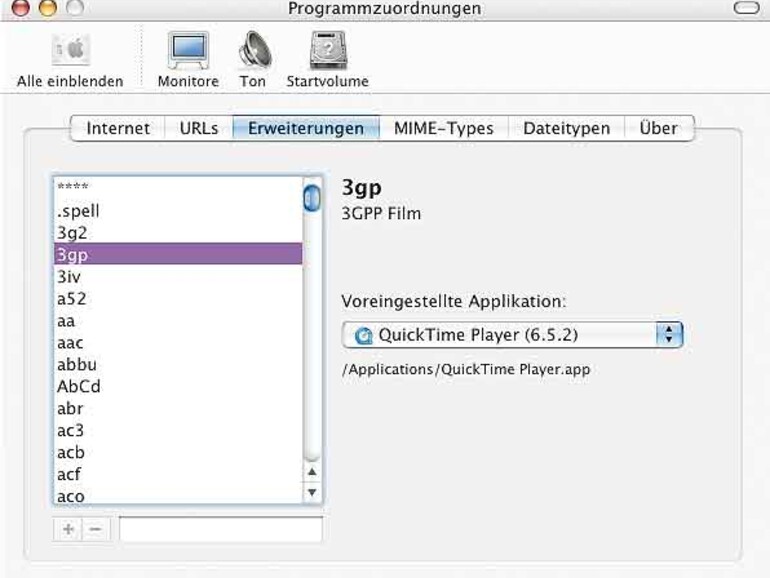Click the toolbar toggle pill in title bar
The width and height of the screenshot is (770, 578).
click(746, 7)
